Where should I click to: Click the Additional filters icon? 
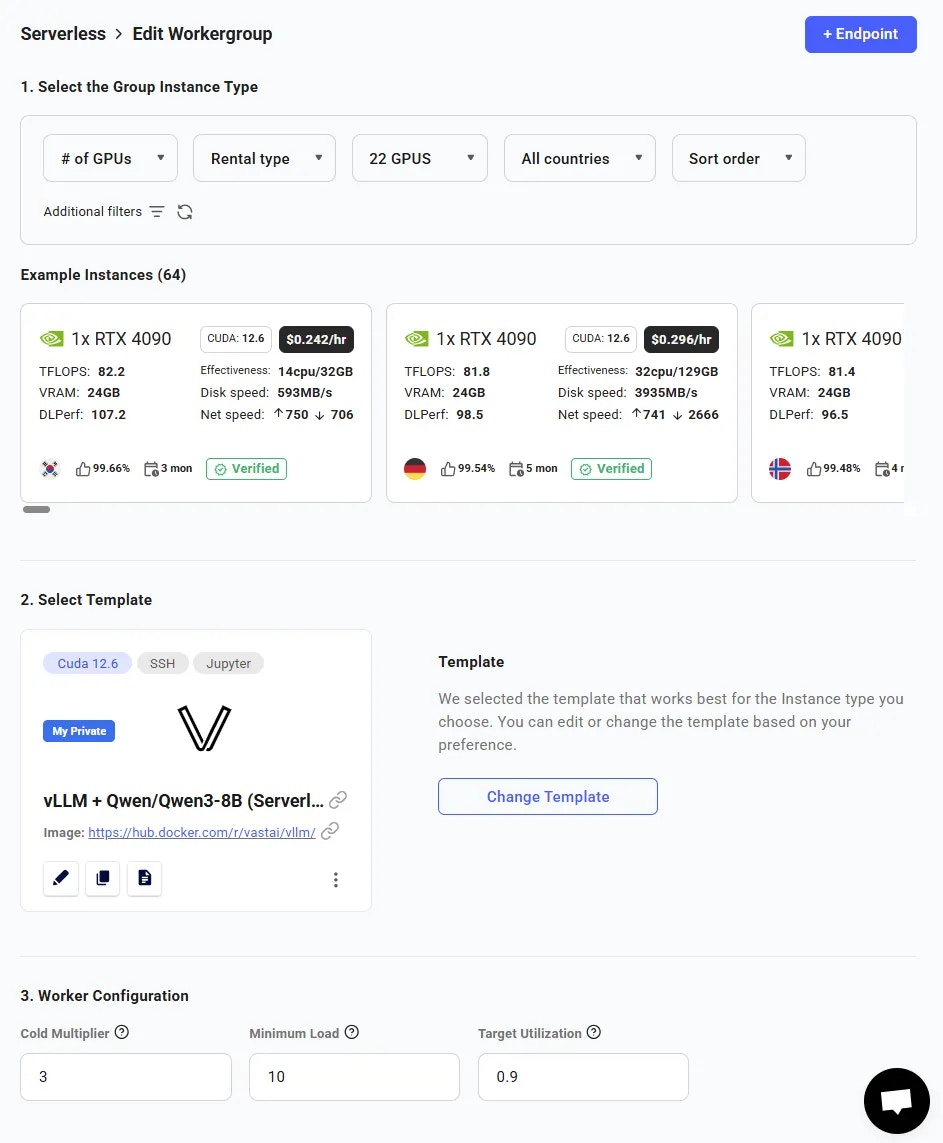coord(157,211)
